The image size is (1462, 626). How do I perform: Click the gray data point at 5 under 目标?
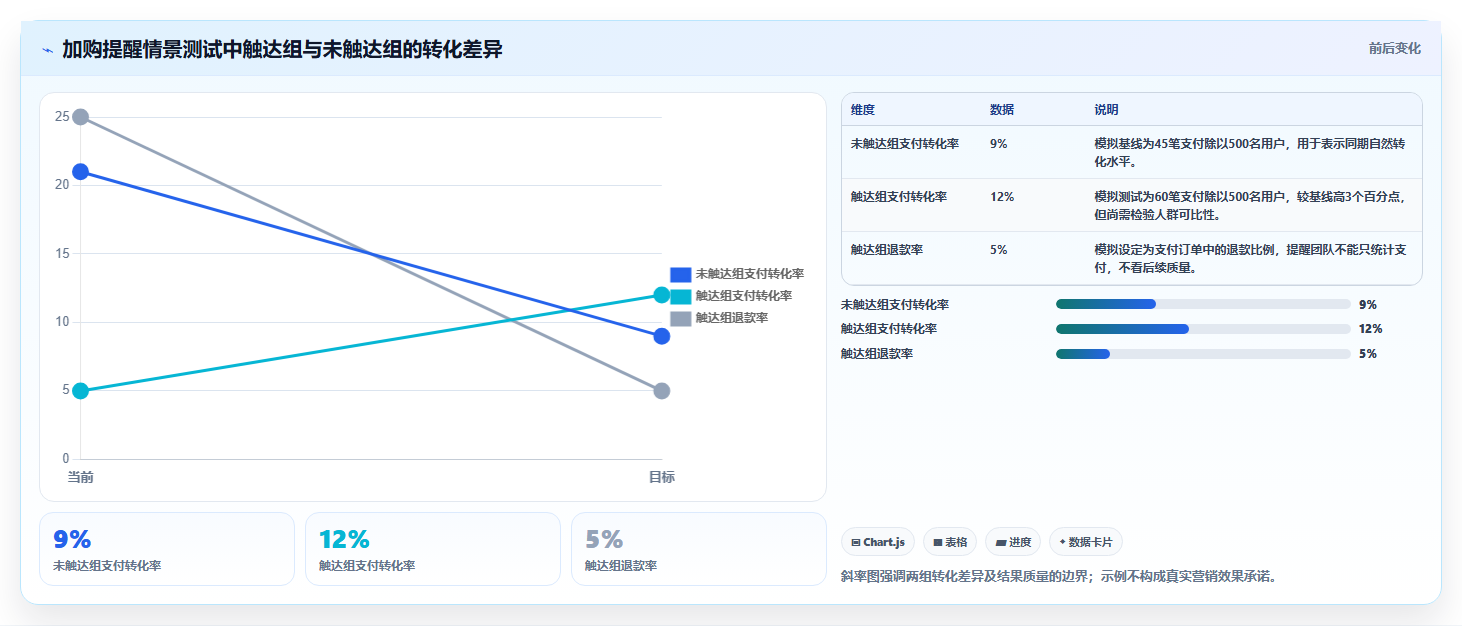662,391
